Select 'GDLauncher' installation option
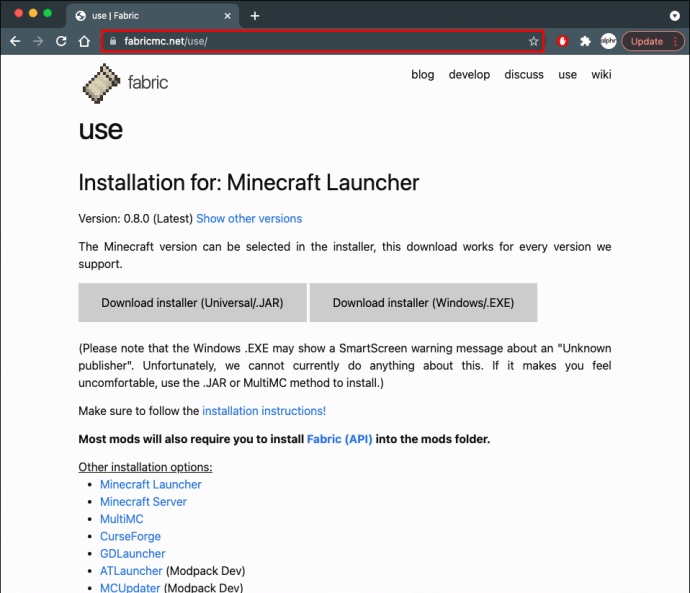Viewport: 690px width, 593px height. pos(132,553)
